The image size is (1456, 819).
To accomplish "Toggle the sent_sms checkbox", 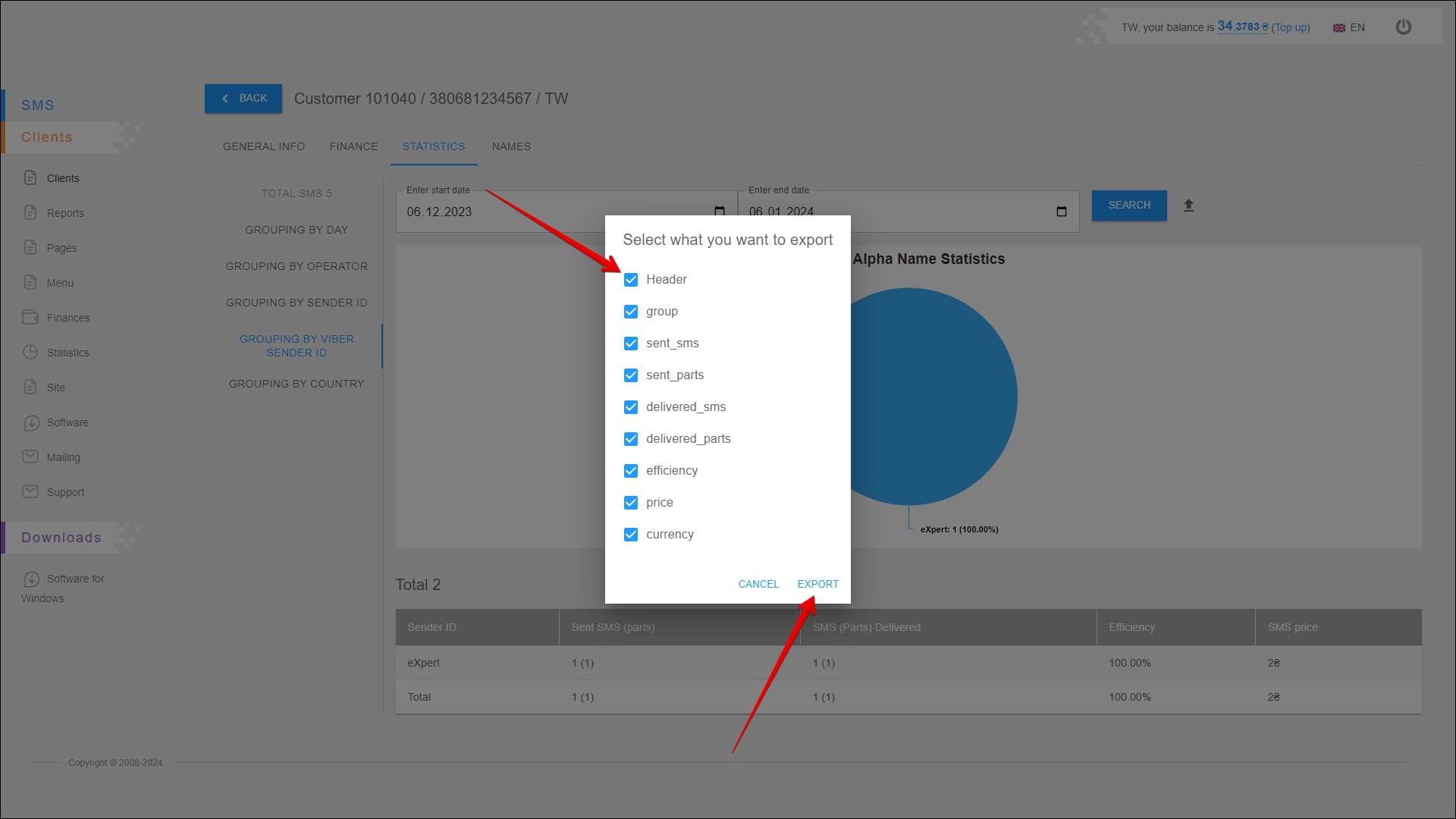I will pos(631,344).
